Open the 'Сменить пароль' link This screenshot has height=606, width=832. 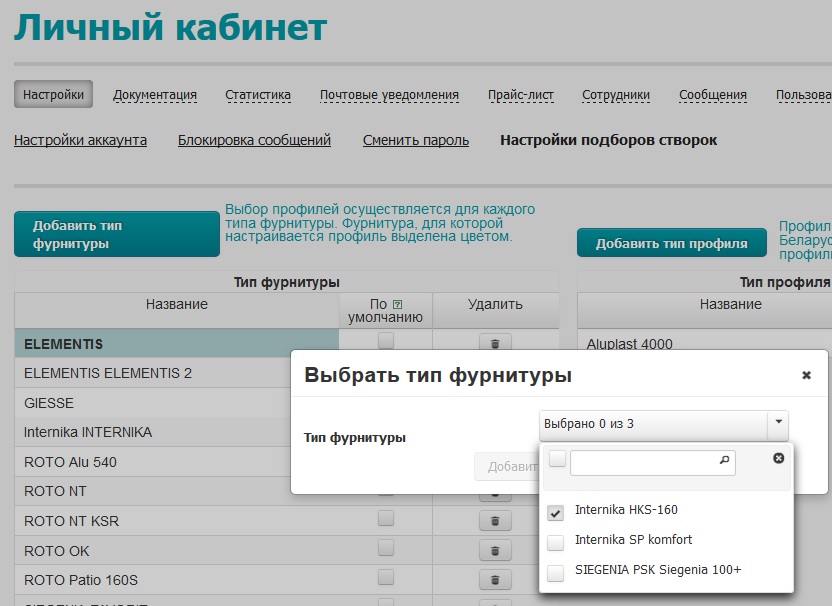pyautogui.click(x=415, y=140)
